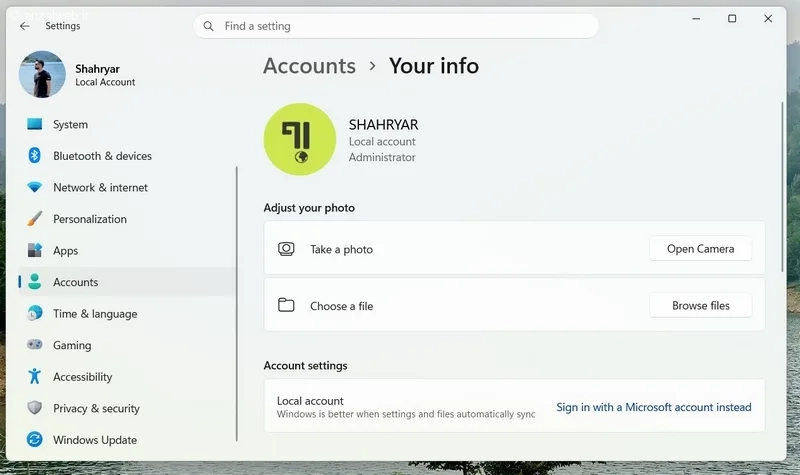
Task: Select the Bluetooth & devices icon
Action: pos(35,156)
